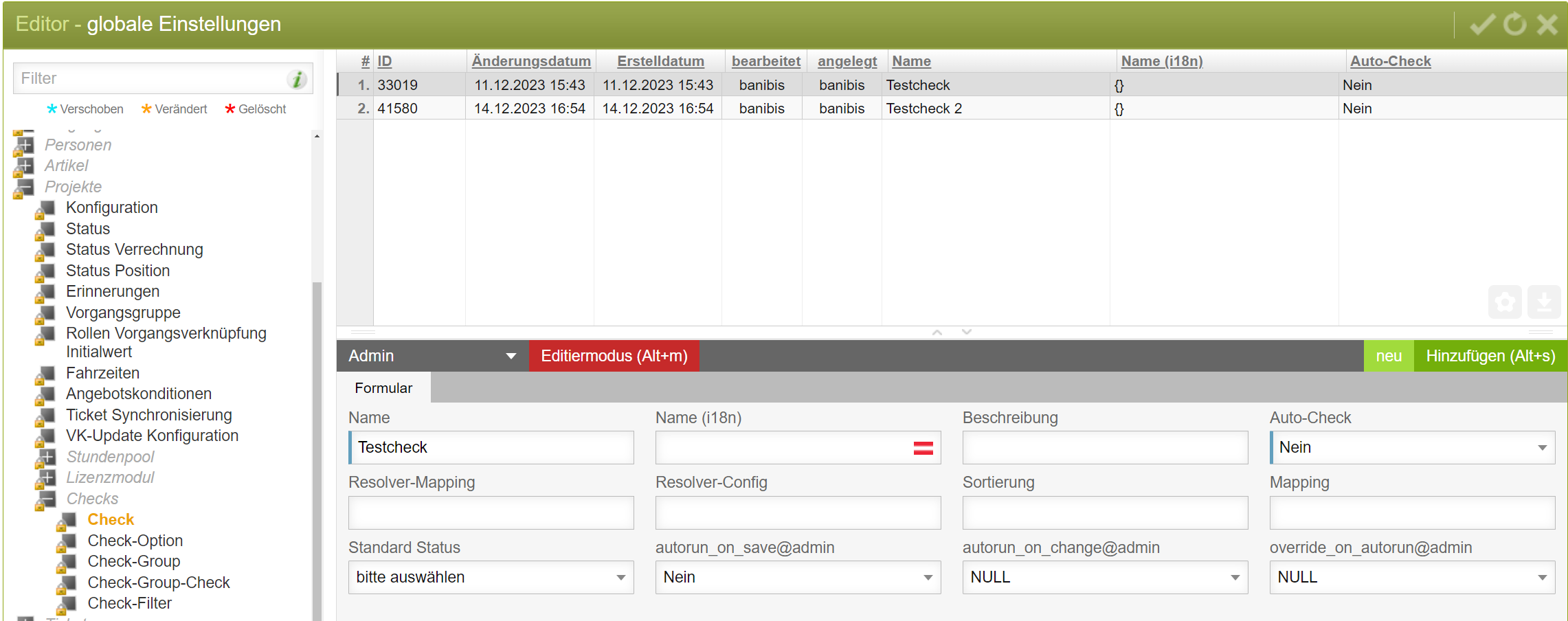
Task: Open Check-Group-Check tree item
Action: click(x=159, y=583)
